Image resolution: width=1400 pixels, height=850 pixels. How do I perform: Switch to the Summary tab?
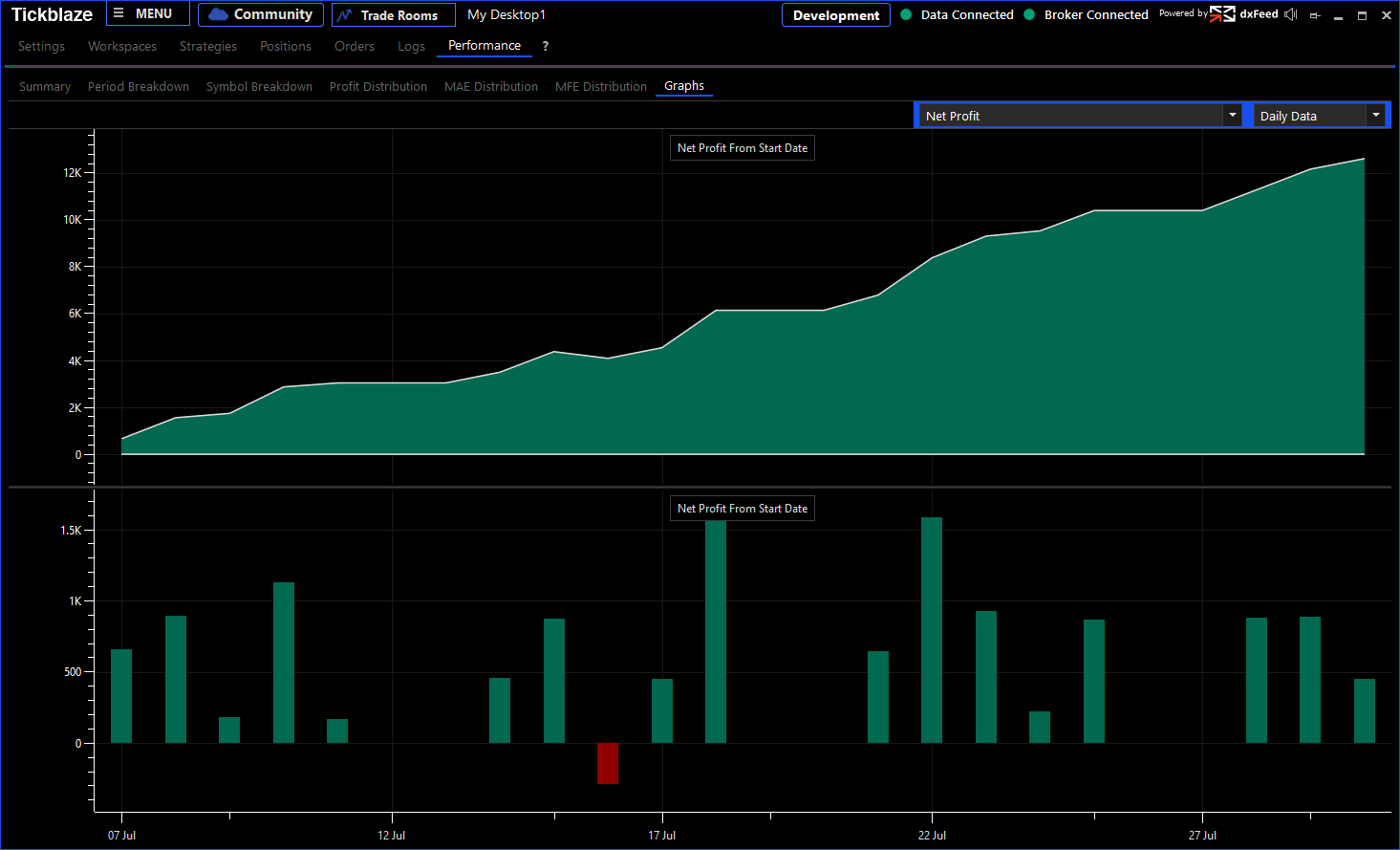pos(45,87)
